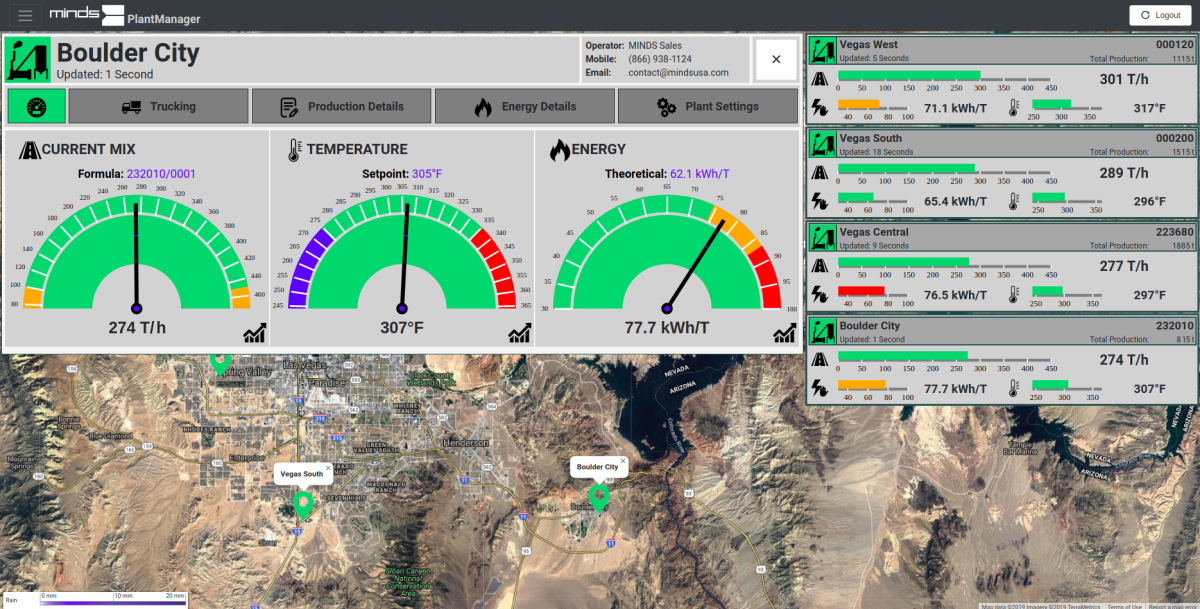Close the Vegas South map popup

pos(328,467)
